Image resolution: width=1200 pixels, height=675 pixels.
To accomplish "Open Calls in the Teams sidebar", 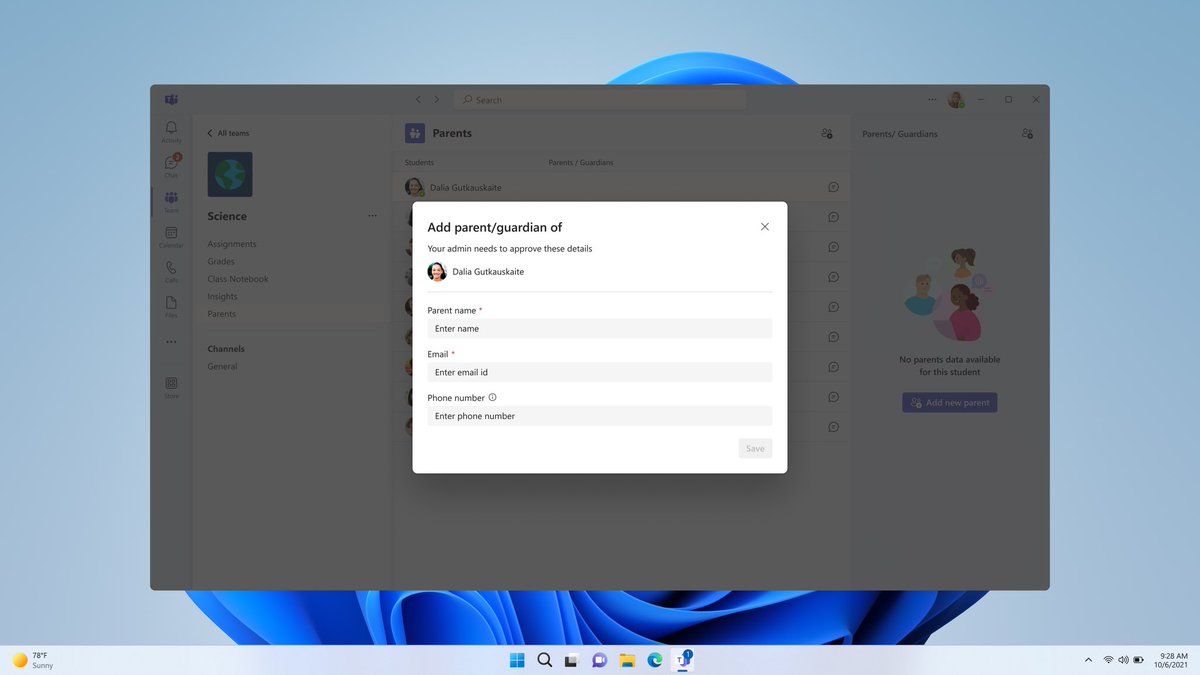I will (x=171, y=271).
